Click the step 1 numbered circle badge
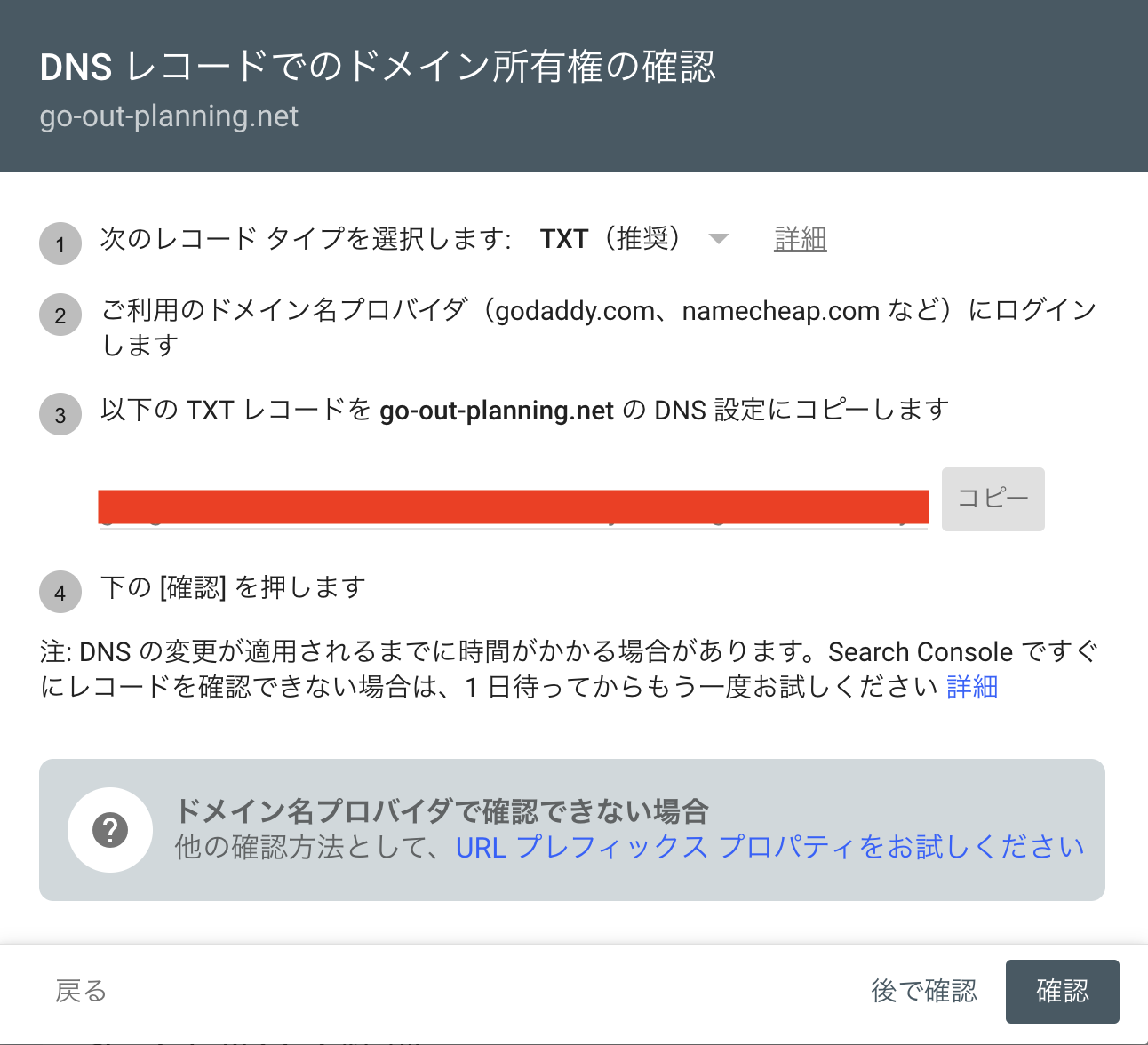 click(x=60, y=243)
